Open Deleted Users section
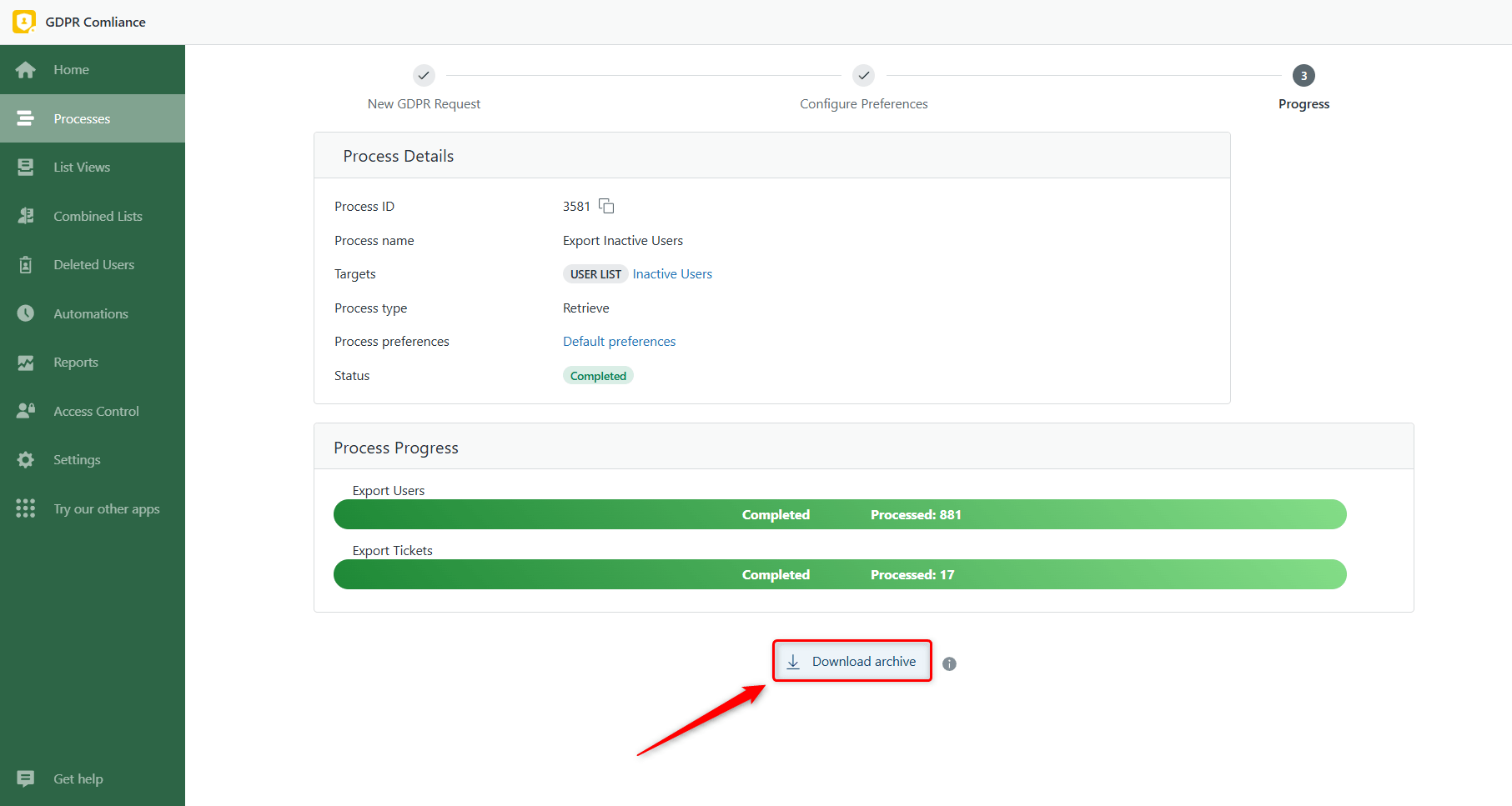1512x806 pixels. 93,264
